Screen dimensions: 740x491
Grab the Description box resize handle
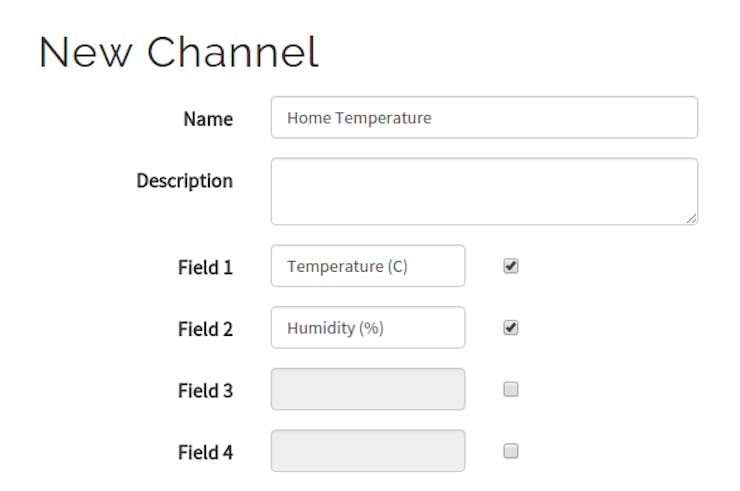pyautogui.click(x=691, y=218)
